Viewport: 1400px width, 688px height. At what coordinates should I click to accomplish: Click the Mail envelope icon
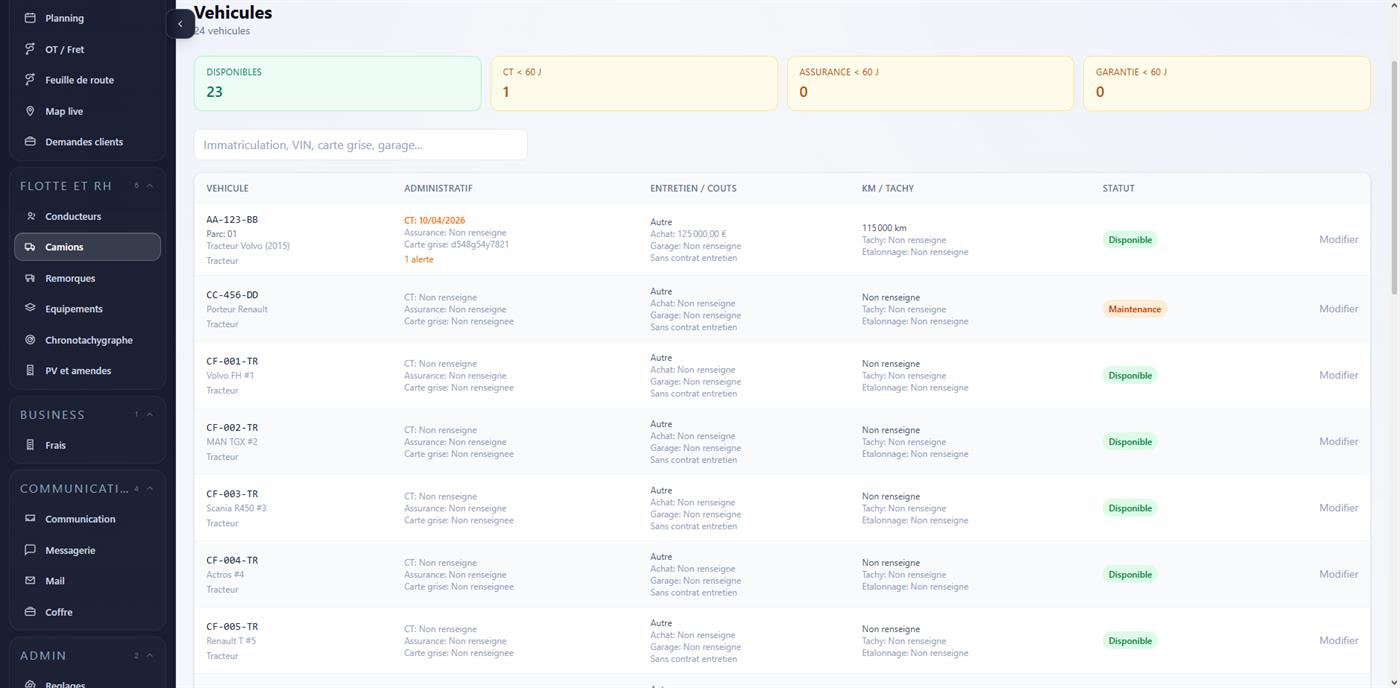pos(30,581)
